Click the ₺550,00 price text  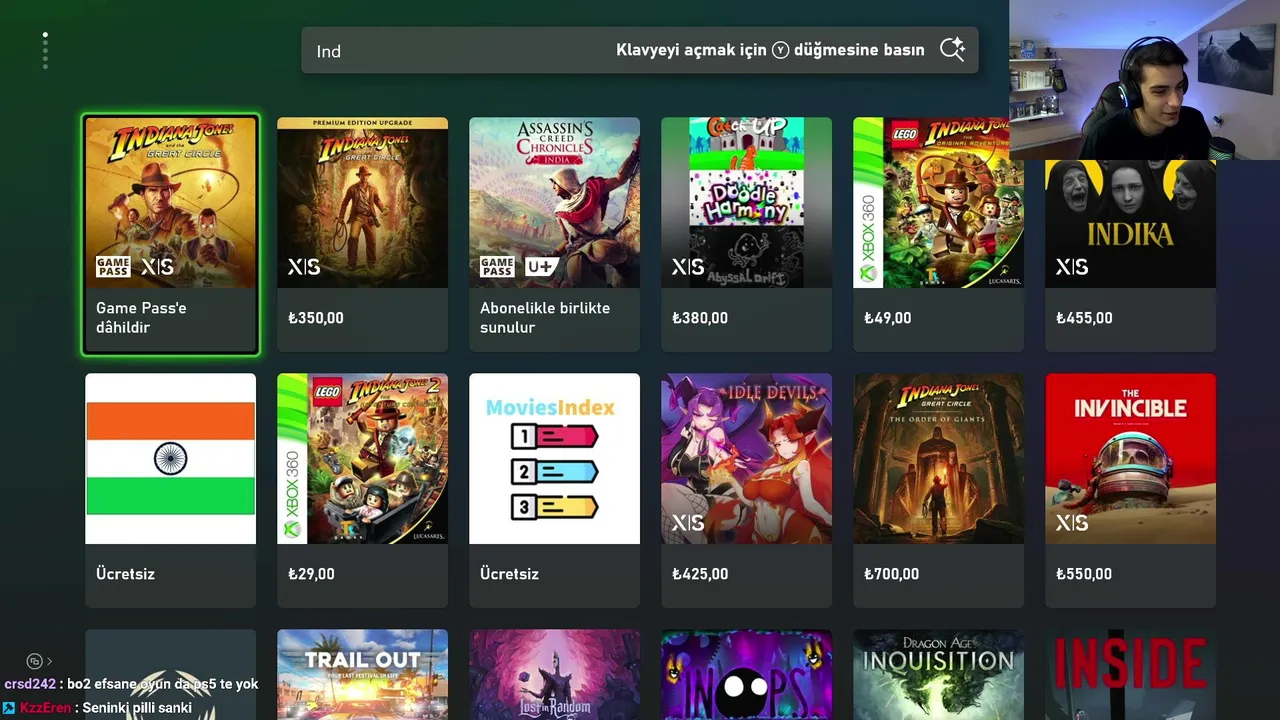(1084, 574)
